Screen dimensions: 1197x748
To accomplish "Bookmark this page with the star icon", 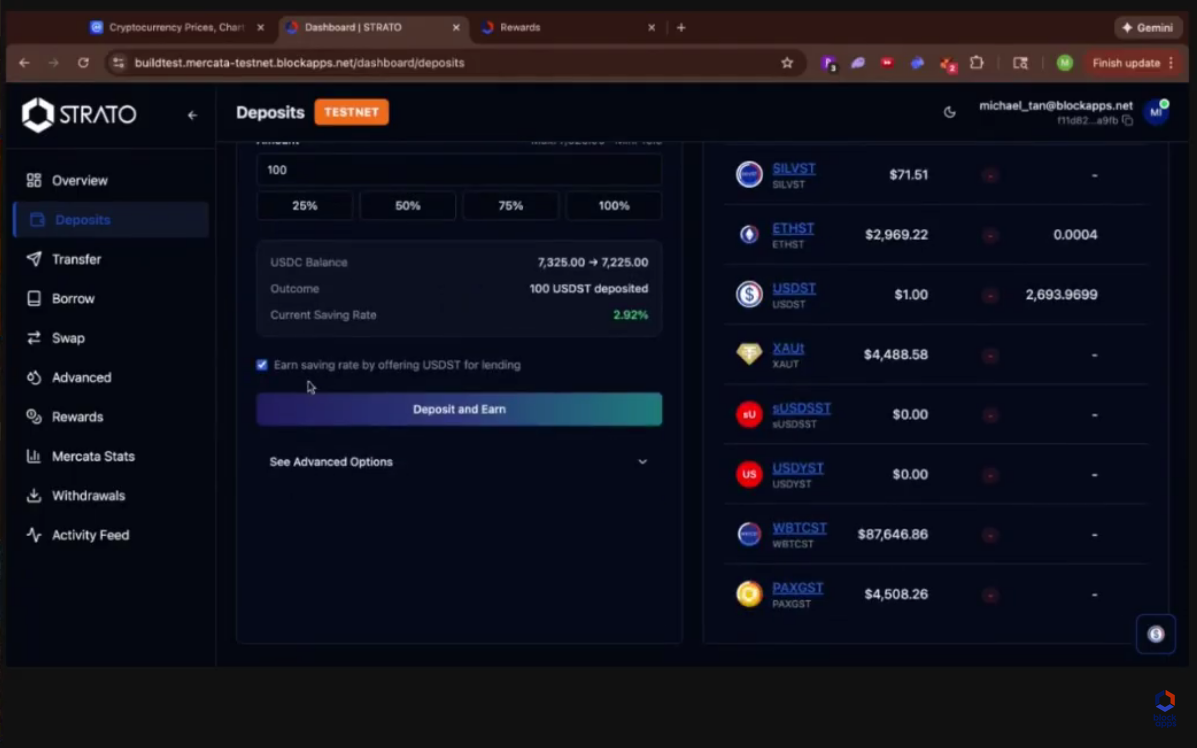I will click(x=787, y=63).
